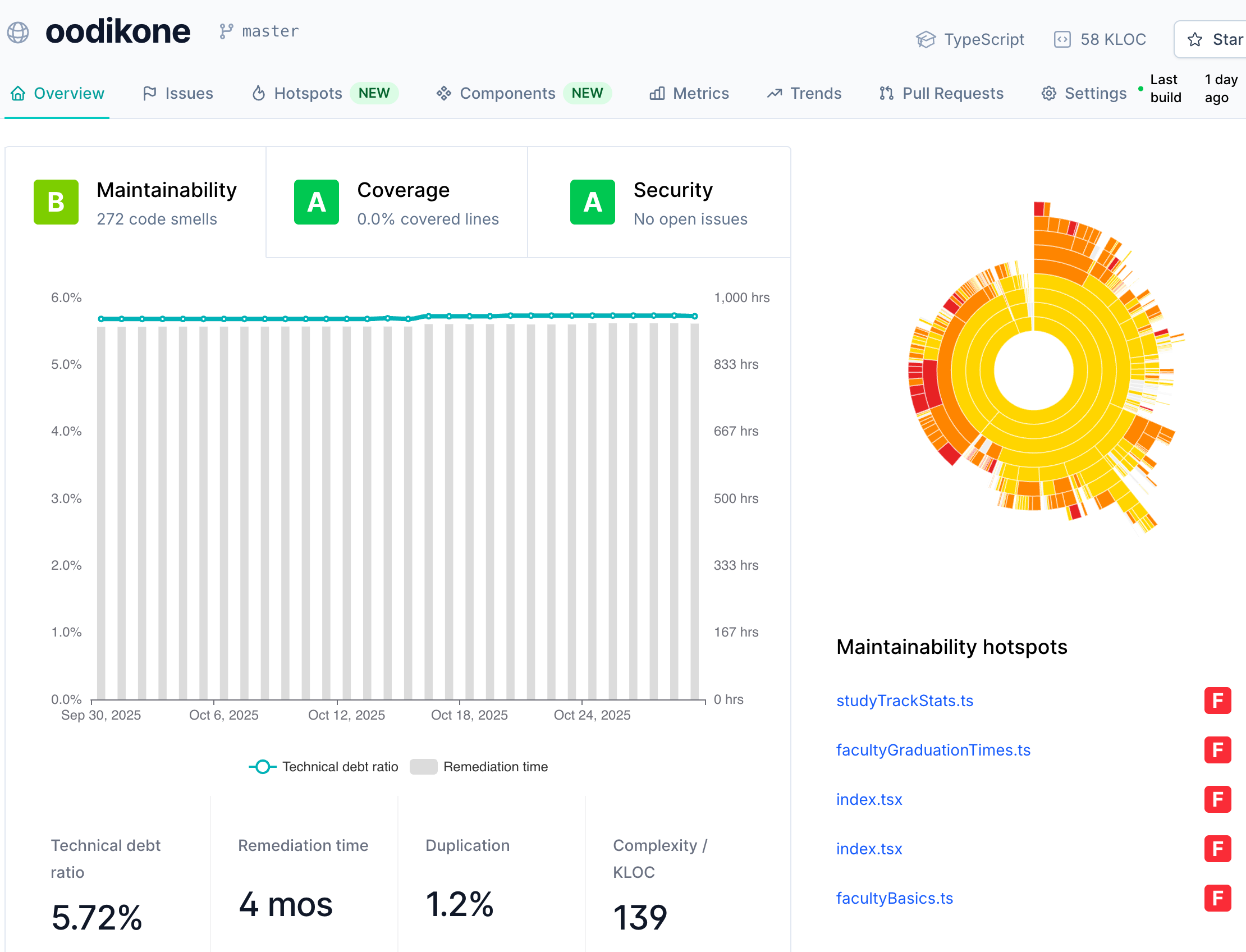Click the globe icon beside oodikone
The image size is (1246, 952).
coord(18,33)
